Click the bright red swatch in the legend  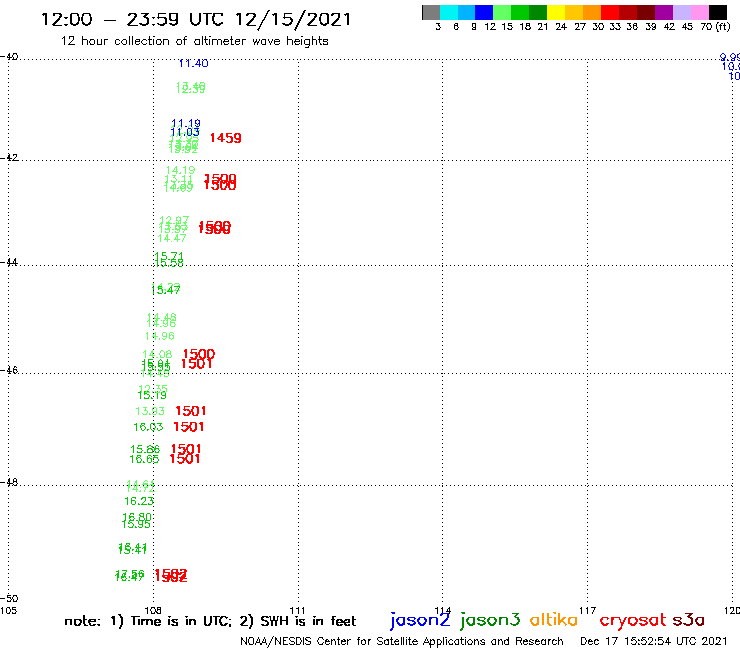point(610,12)
